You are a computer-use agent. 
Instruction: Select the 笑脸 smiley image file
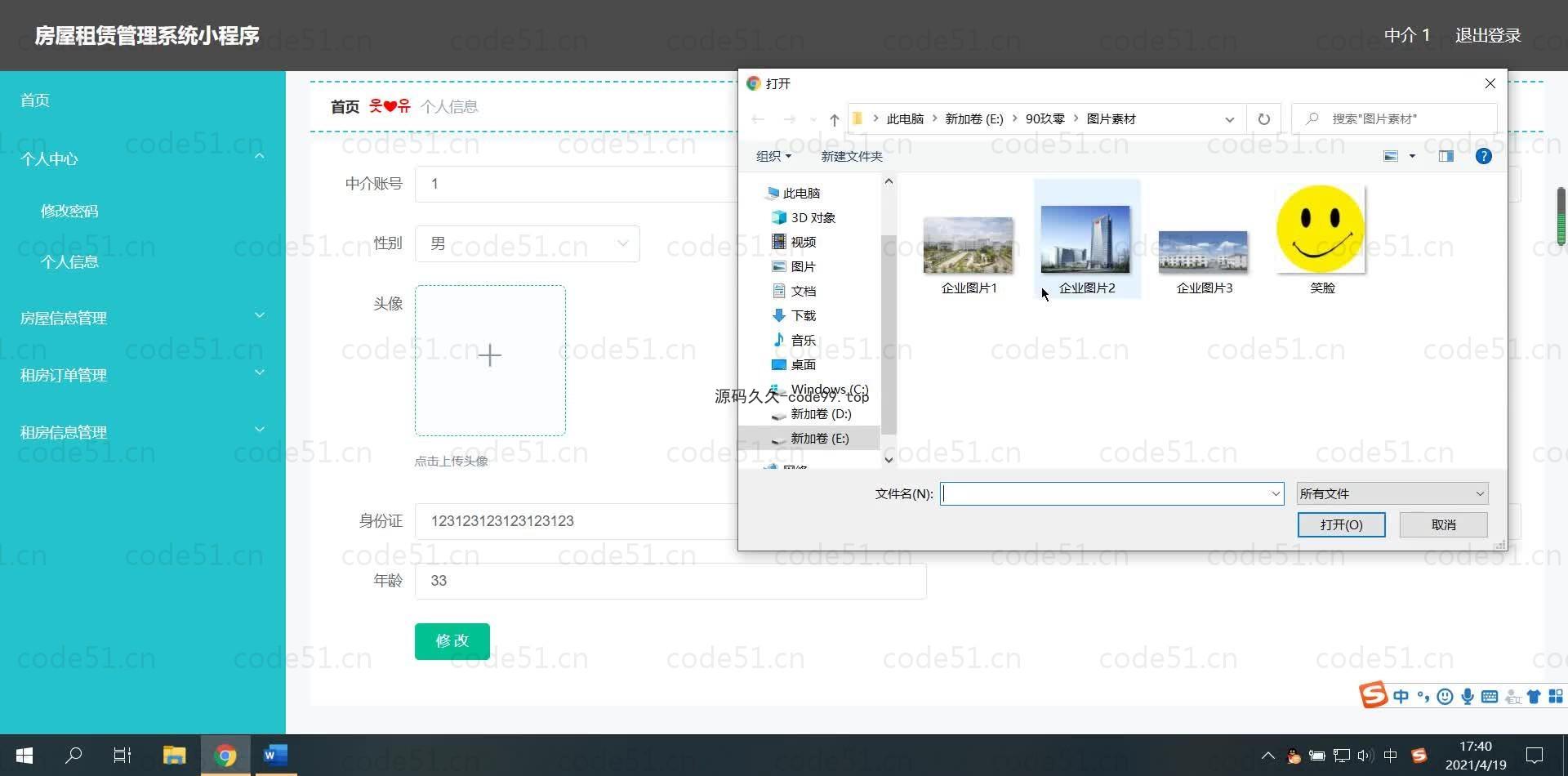tap(1321, 239)
